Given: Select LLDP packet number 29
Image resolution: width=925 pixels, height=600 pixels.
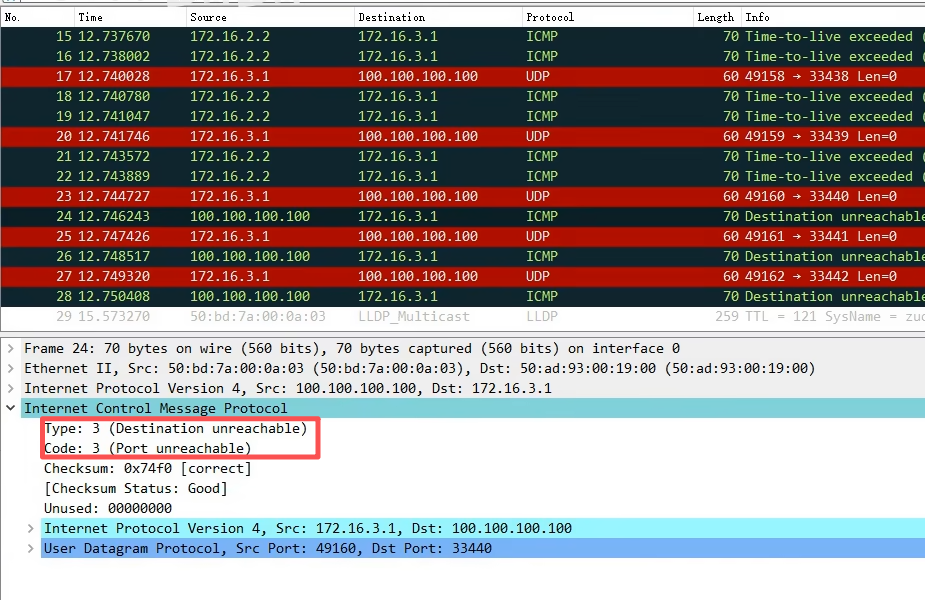Looking at the screenshot, I should tap(400, 316).
